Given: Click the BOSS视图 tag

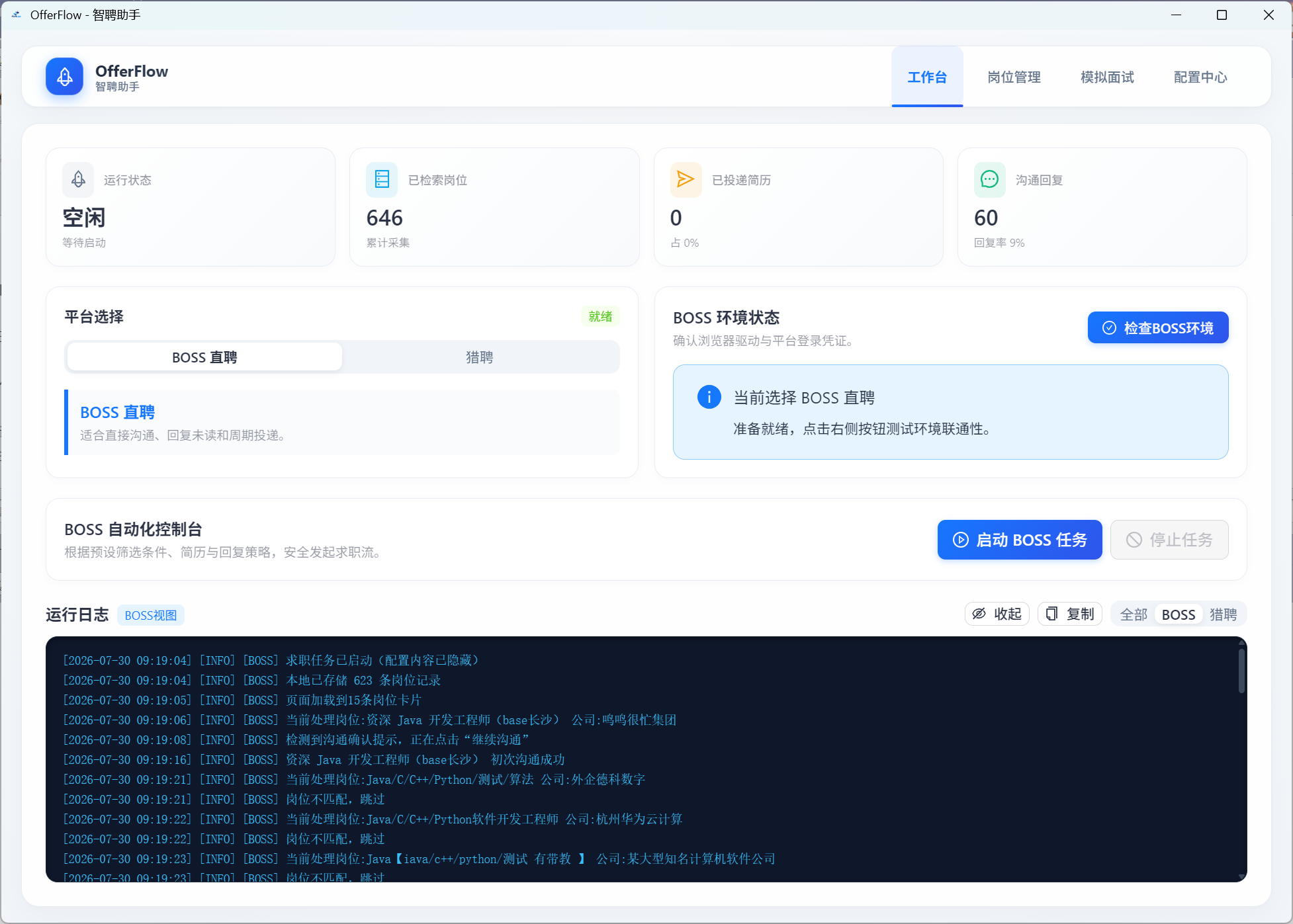Looking at the screenshot, I should coord(151,615).
